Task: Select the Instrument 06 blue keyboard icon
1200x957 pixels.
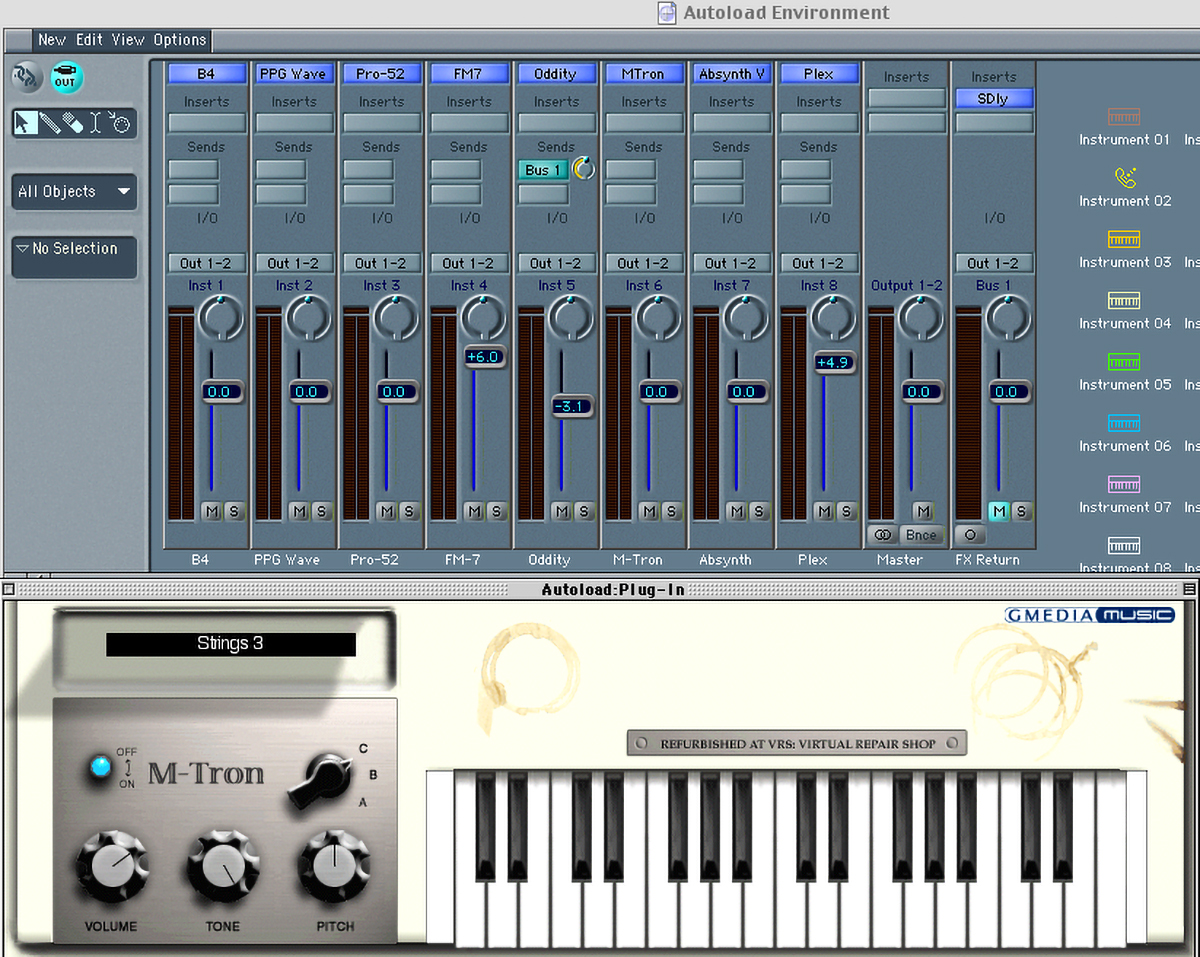Action: [x=1124, y=423]
